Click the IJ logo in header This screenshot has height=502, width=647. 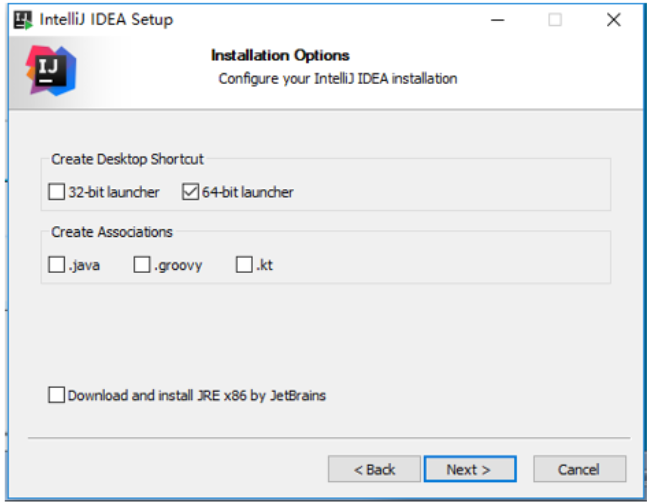point(51,71)
